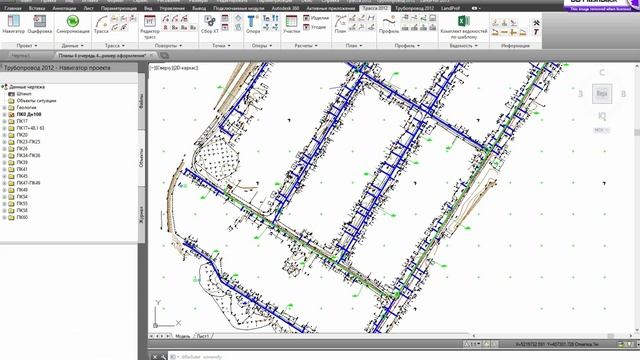Click the В (east) ViewCube compass label
The image size is (640, 360).
point(623,94)
